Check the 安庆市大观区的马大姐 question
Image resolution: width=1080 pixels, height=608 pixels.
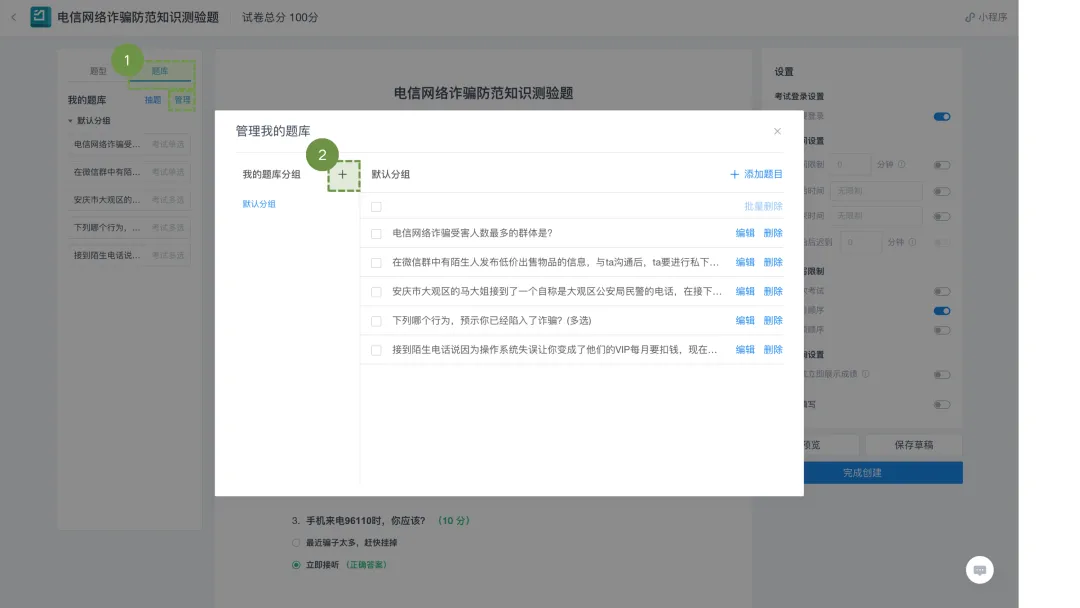(376, 292)
